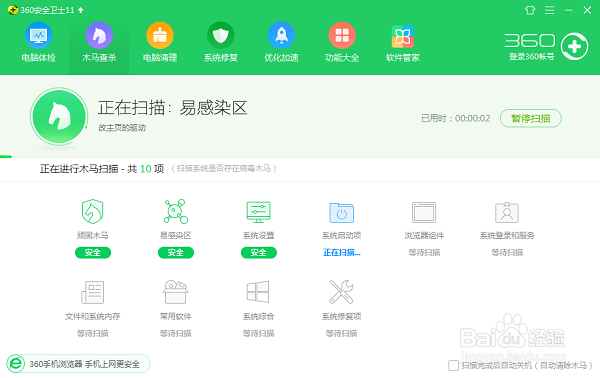Viewport: 600px width, 378px height.
Task: Click 等待扫描 under 浏览器组件
Action: 424,253
